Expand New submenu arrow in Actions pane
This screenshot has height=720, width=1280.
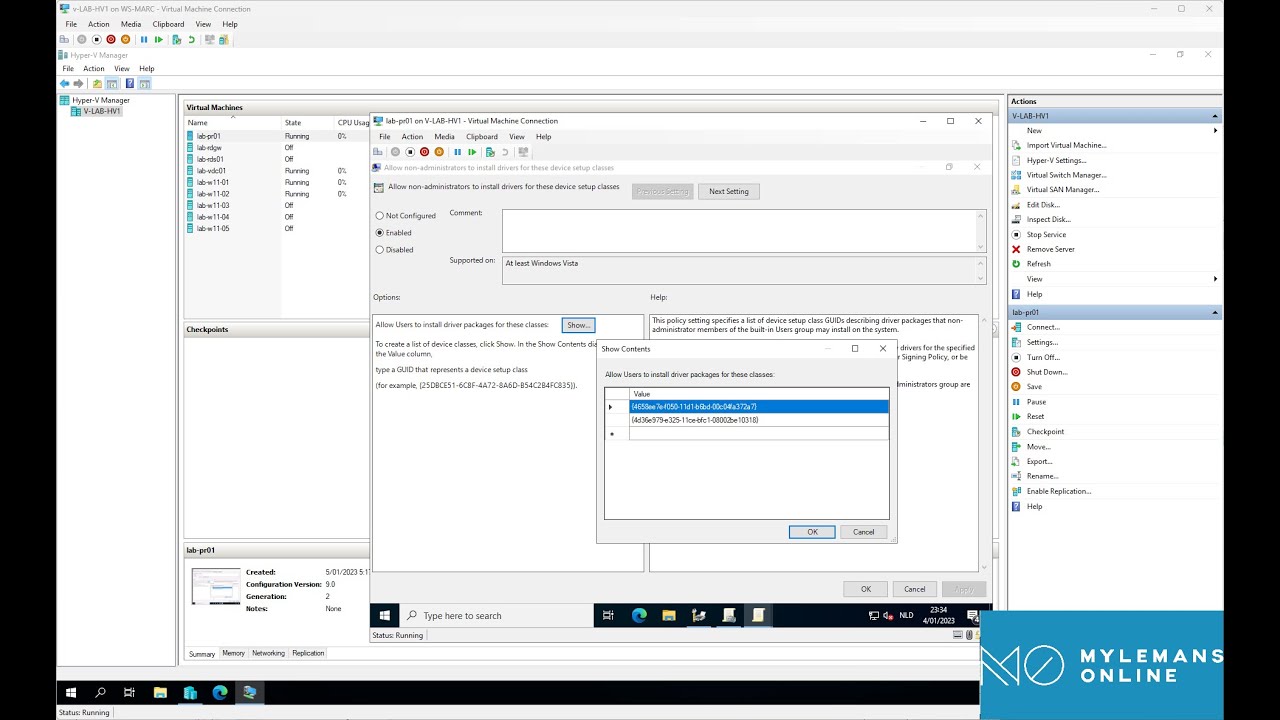click(x=1215, y=130)
